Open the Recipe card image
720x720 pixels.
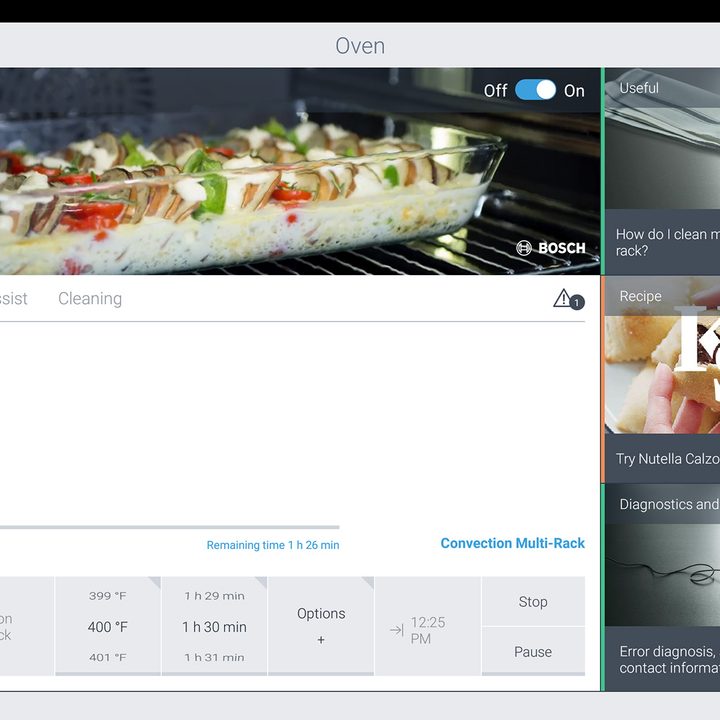tap(662, 355)
